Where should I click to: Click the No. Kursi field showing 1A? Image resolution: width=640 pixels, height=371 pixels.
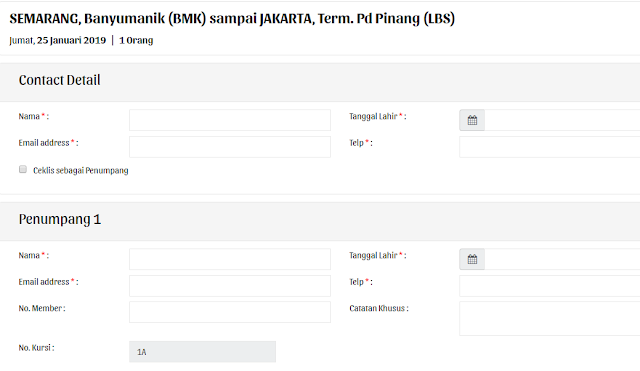(202, 352)
